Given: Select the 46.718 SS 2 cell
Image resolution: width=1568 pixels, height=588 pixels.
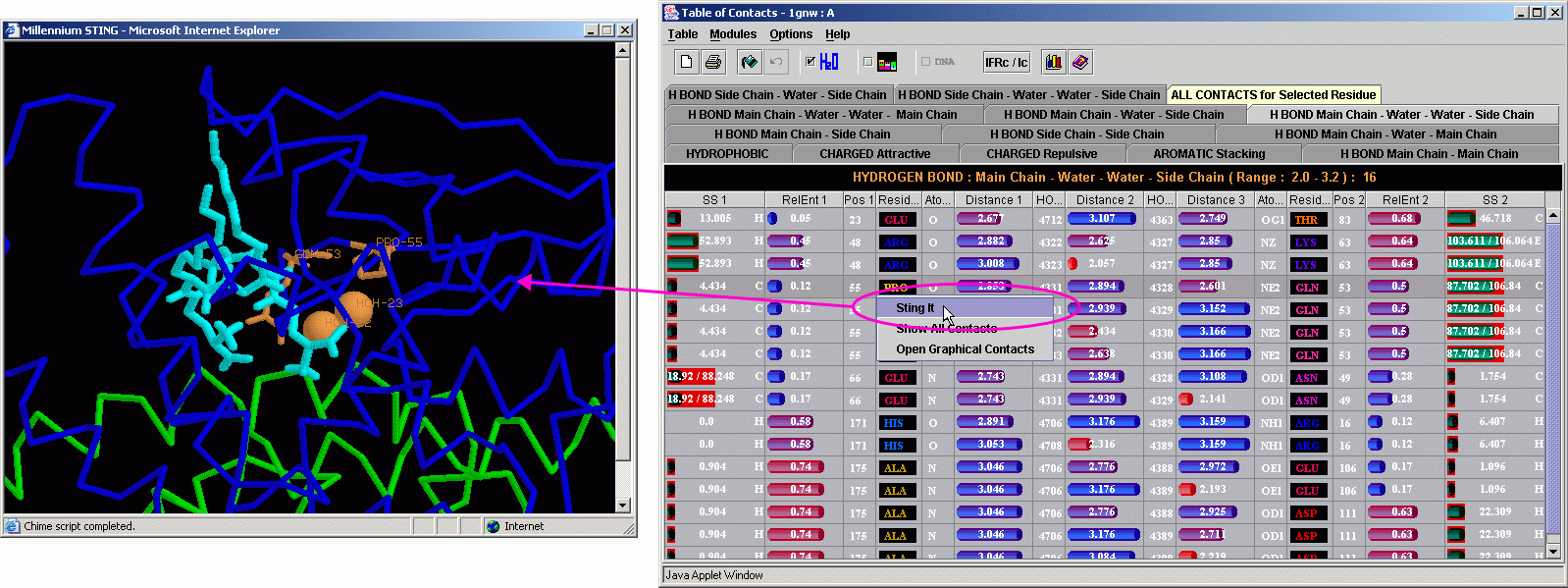Looking at the screenshot, I should pyautogui.click(x=1495, y=219).
